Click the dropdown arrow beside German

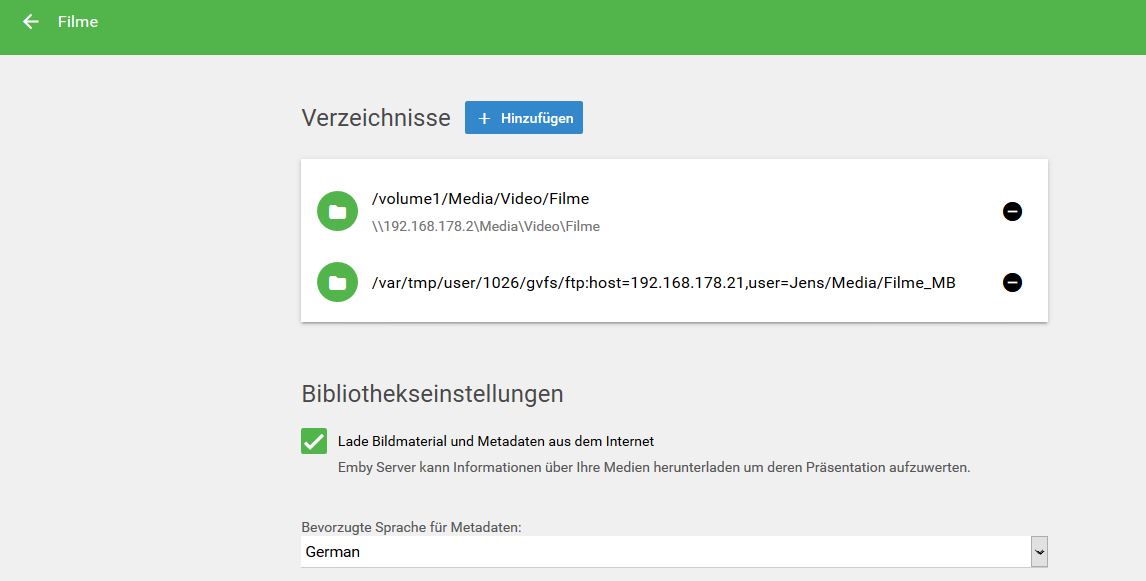pos(1039,552)
